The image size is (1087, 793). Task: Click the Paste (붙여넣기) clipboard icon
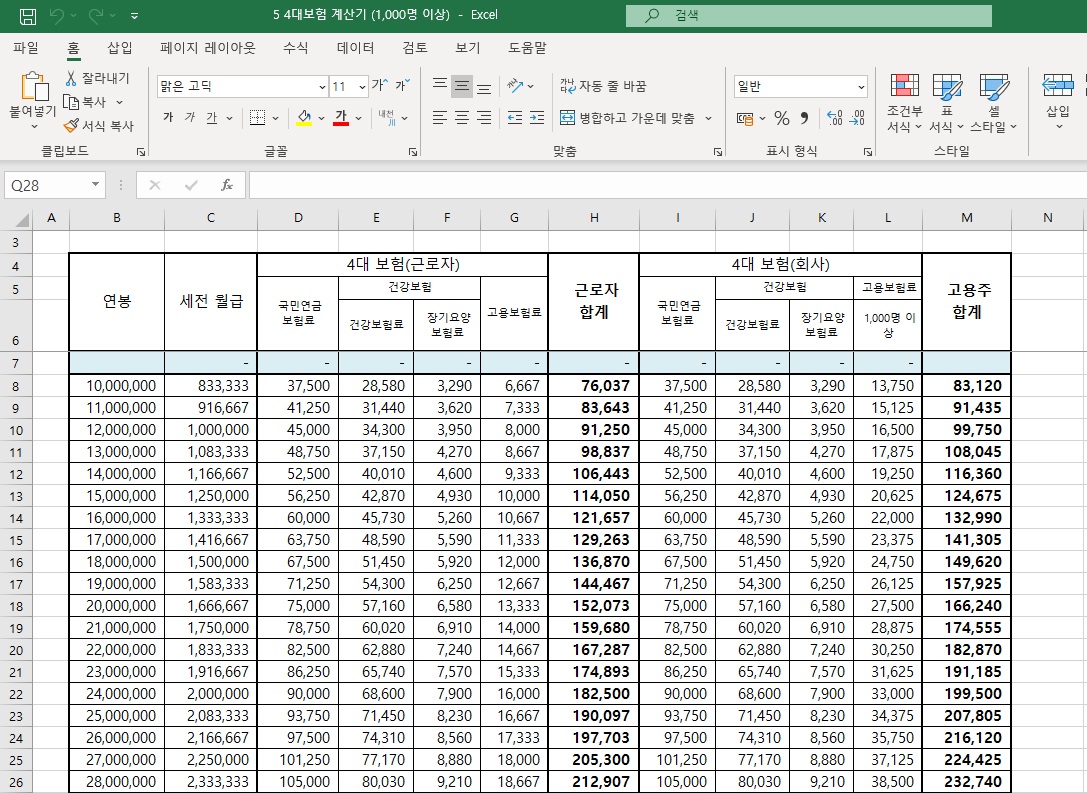tap(33, 87)
